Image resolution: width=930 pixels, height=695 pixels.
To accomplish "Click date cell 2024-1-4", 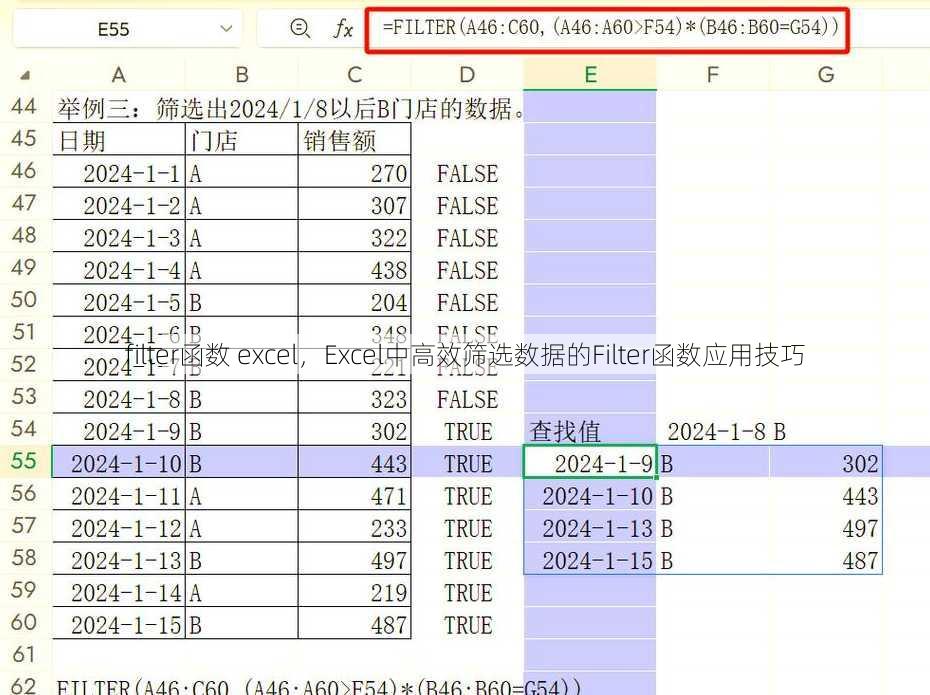I will 119,269.
